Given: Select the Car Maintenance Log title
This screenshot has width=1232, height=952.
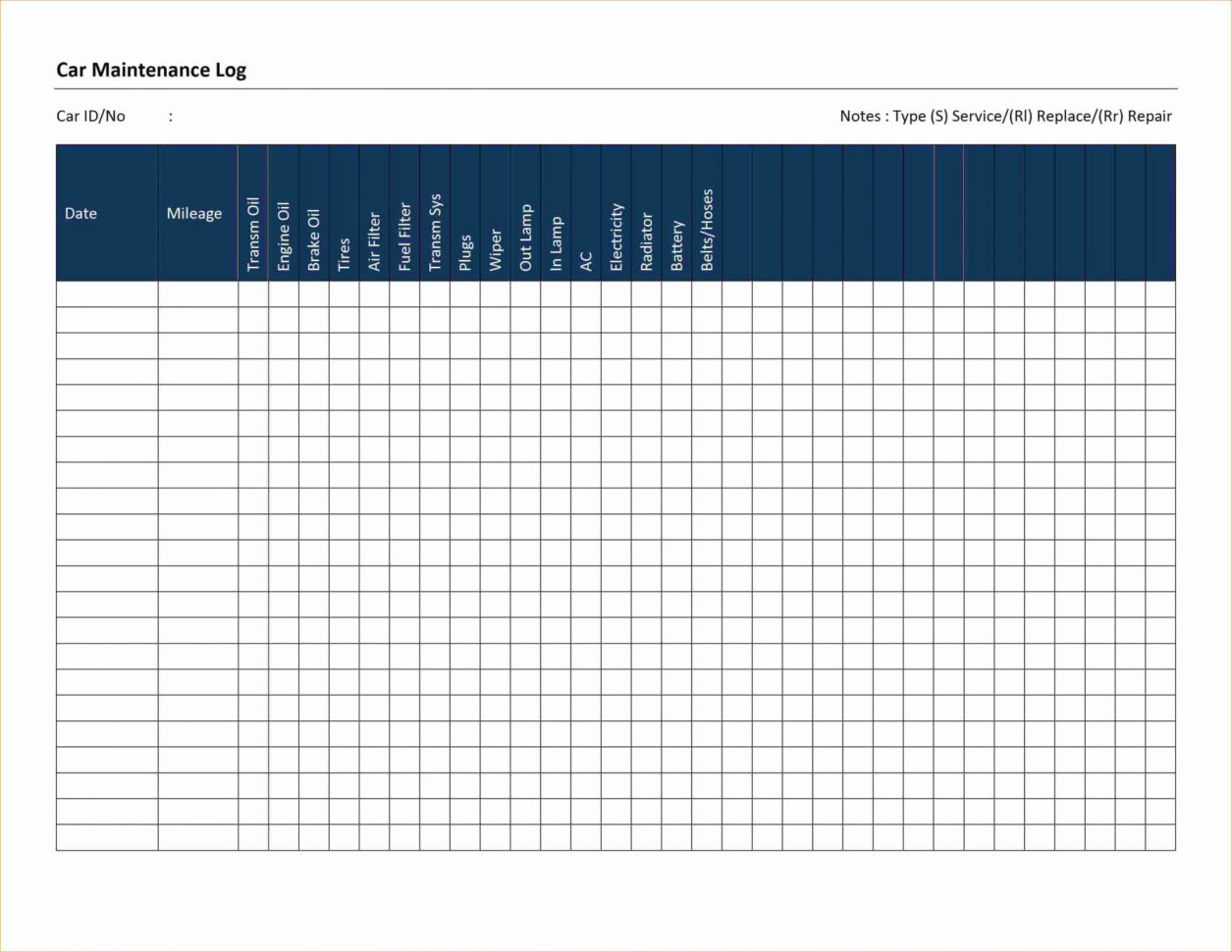Looking at the screenshot, I should (x=151, y=70).
